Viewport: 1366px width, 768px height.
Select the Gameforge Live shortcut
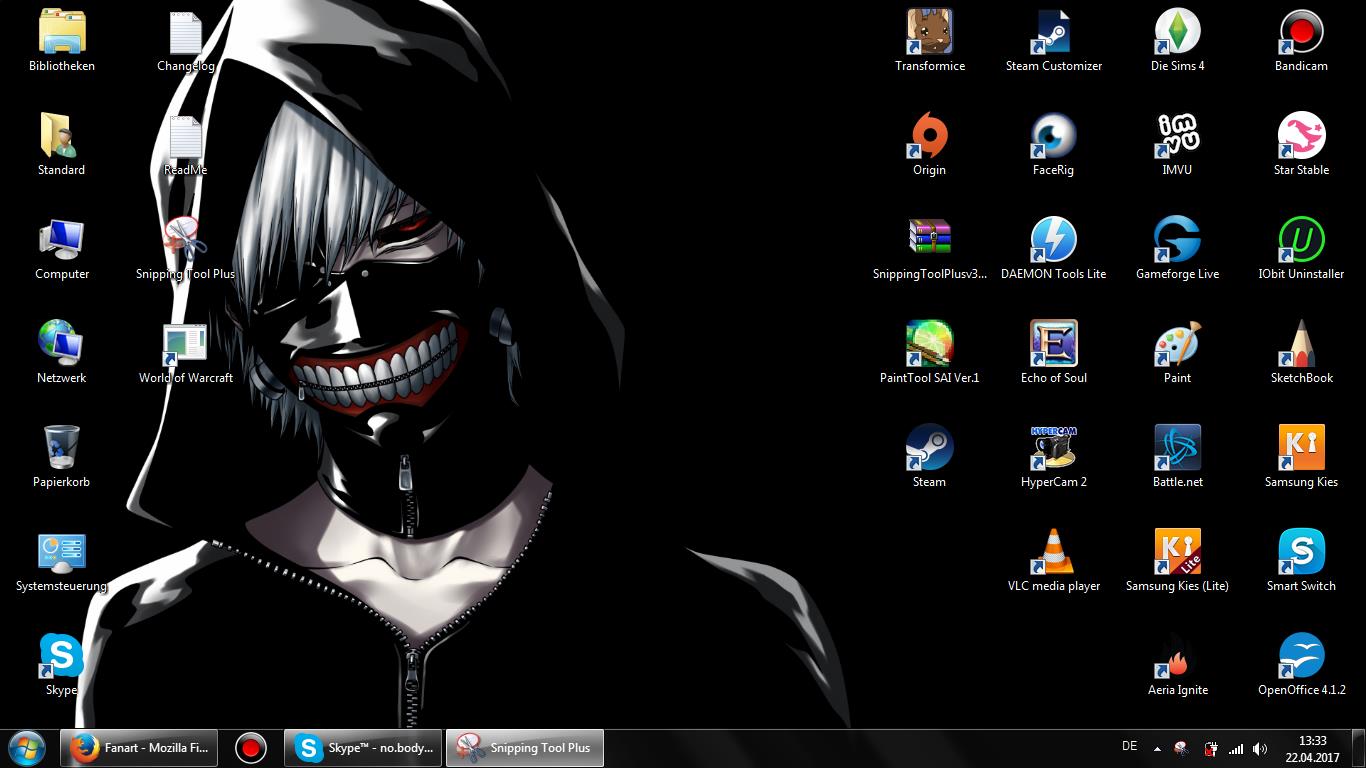[1178, 249]
